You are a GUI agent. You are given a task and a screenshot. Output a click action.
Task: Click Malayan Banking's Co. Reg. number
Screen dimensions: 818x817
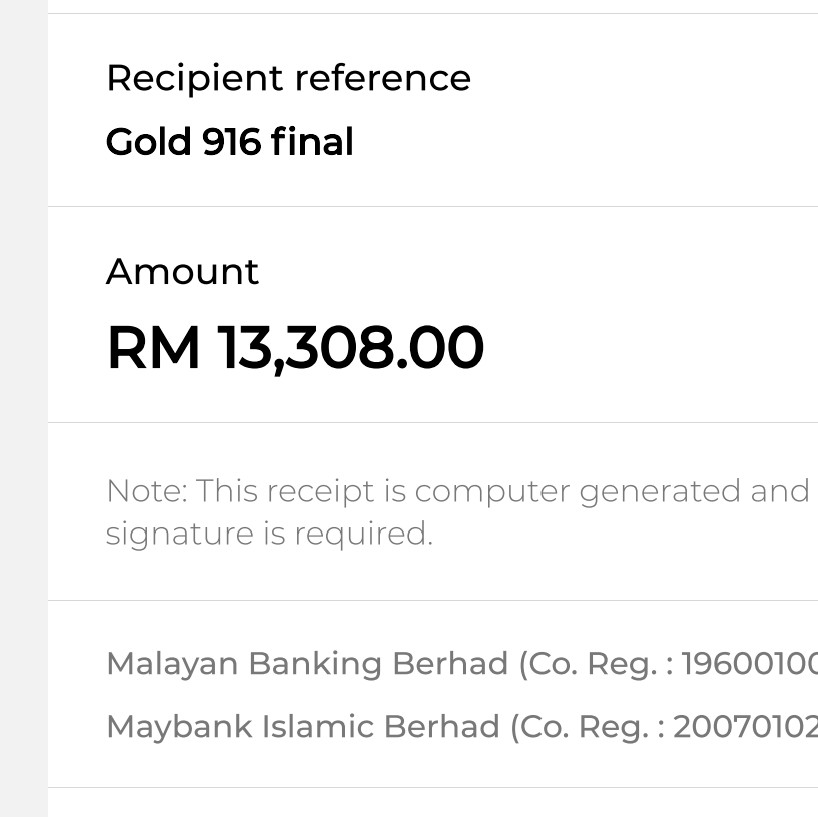click(749, 663)
